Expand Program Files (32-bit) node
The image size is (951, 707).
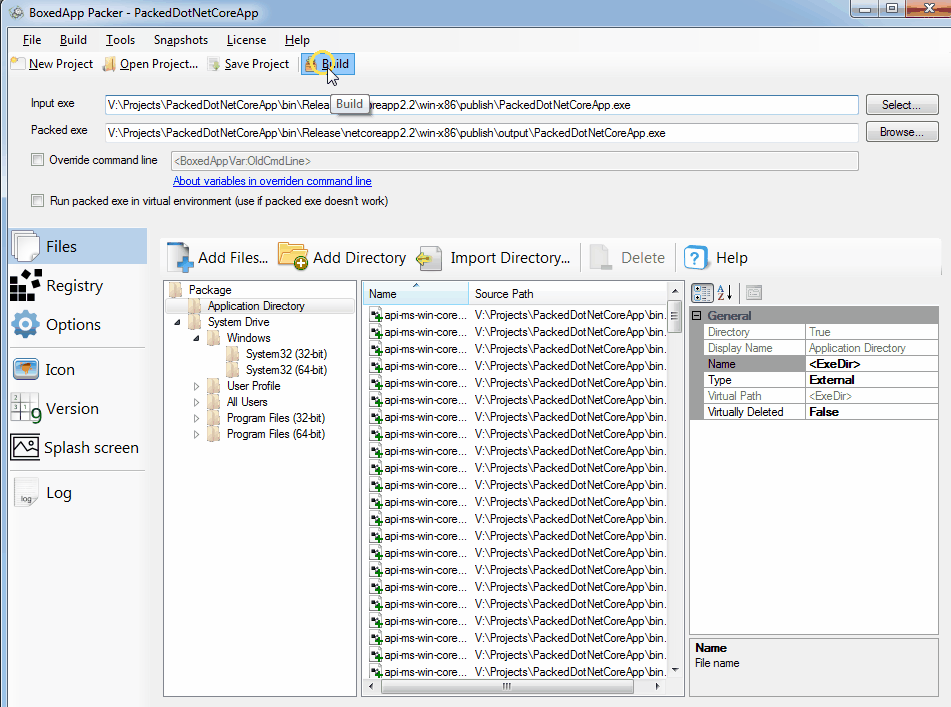pos(197,418)
